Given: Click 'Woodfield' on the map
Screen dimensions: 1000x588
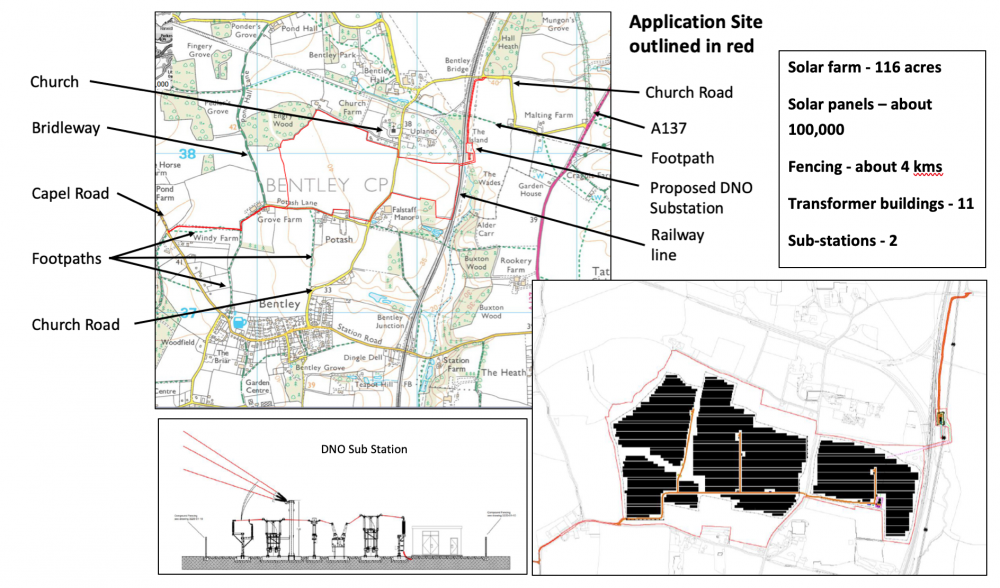Looking at the screenshot, I should coord(177,342).
